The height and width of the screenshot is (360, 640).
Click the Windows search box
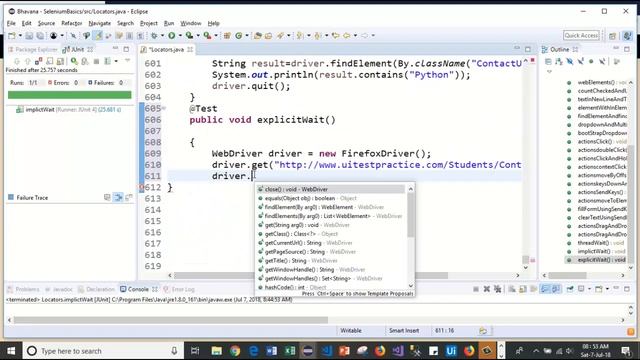pos(102,351)
